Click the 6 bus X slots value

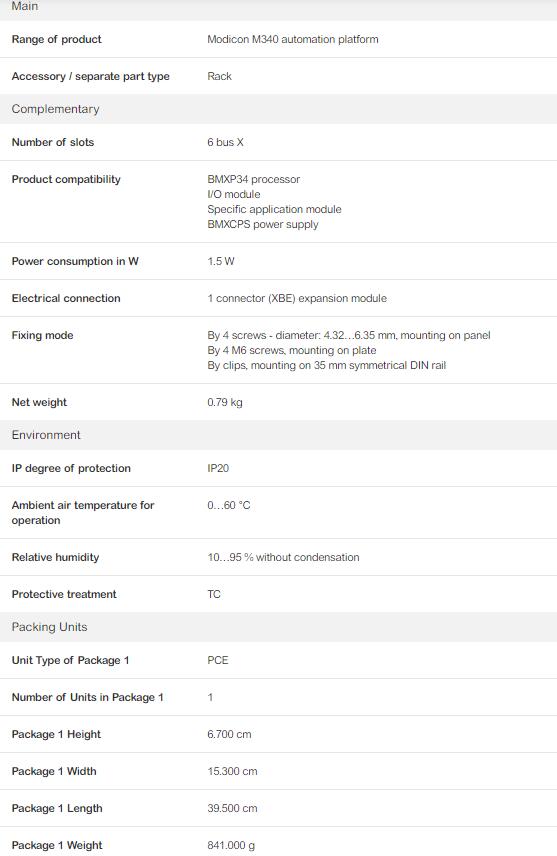(225, 142)
